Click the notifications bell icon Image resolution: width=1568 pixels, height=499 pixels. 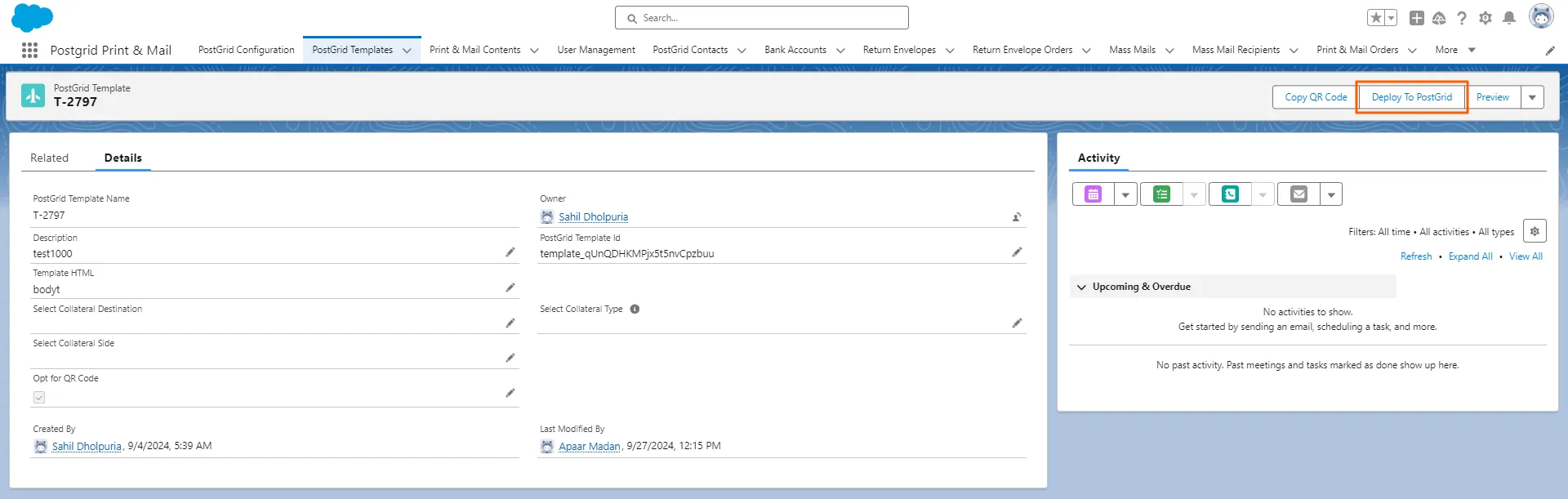point(1509,18)
